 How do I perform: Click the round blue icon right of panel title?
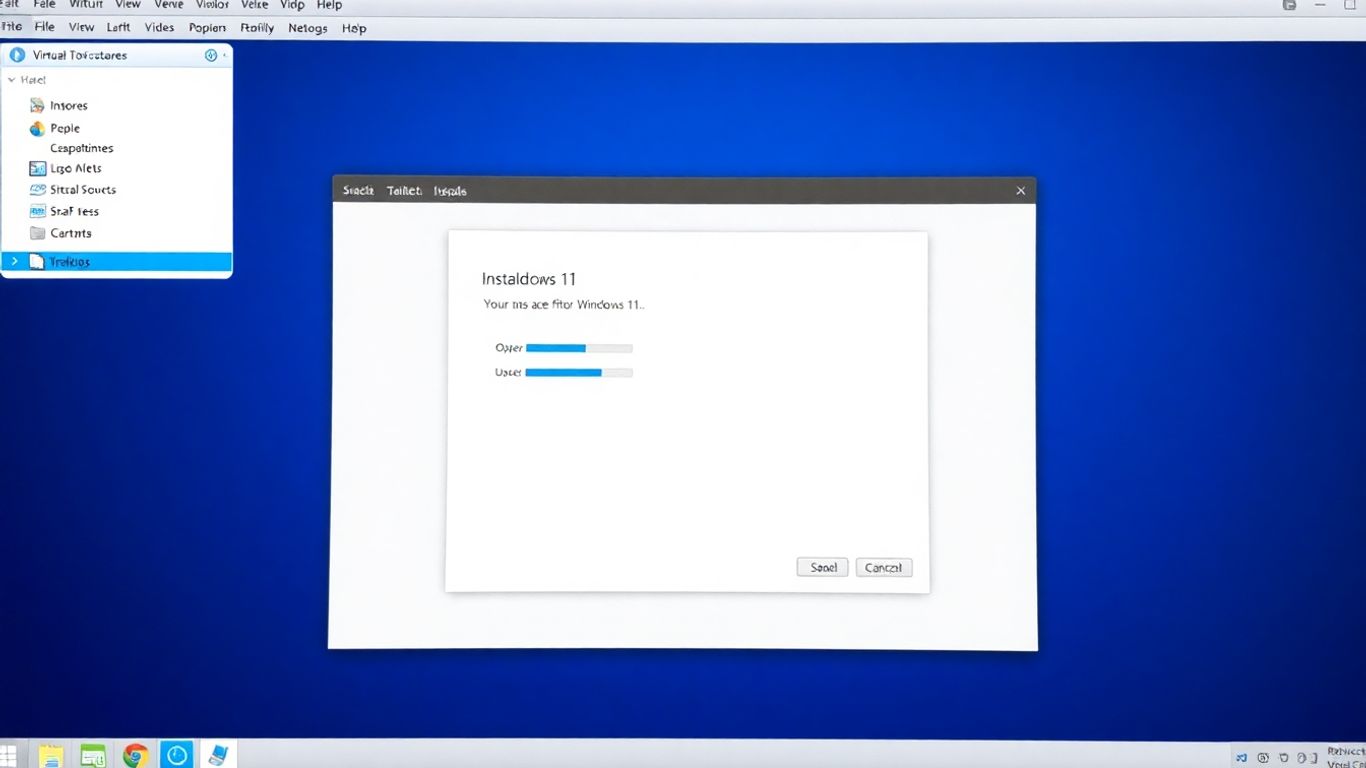coord(211,55)
